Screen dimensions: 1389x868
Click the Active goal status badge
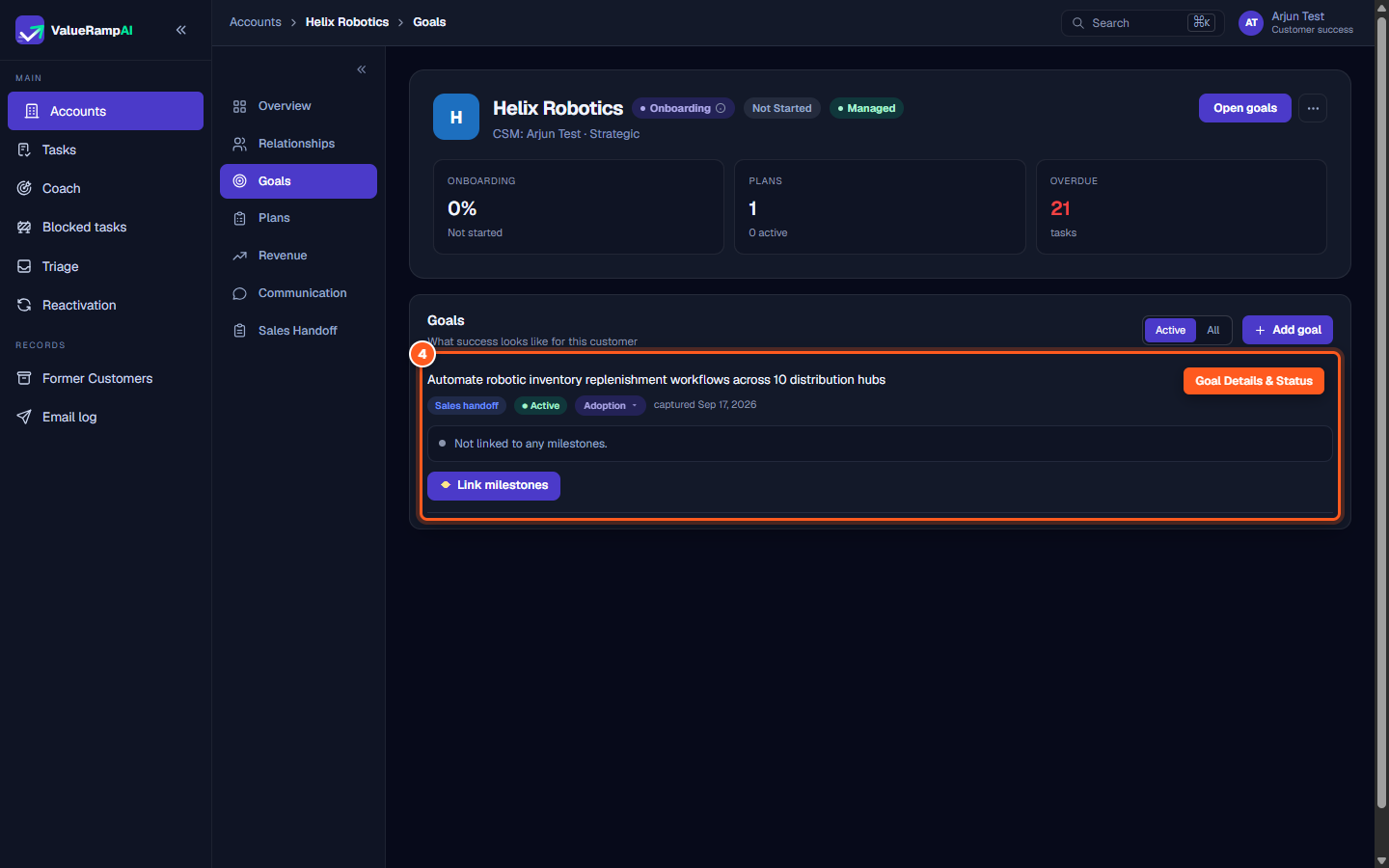[x=540, y=406]
